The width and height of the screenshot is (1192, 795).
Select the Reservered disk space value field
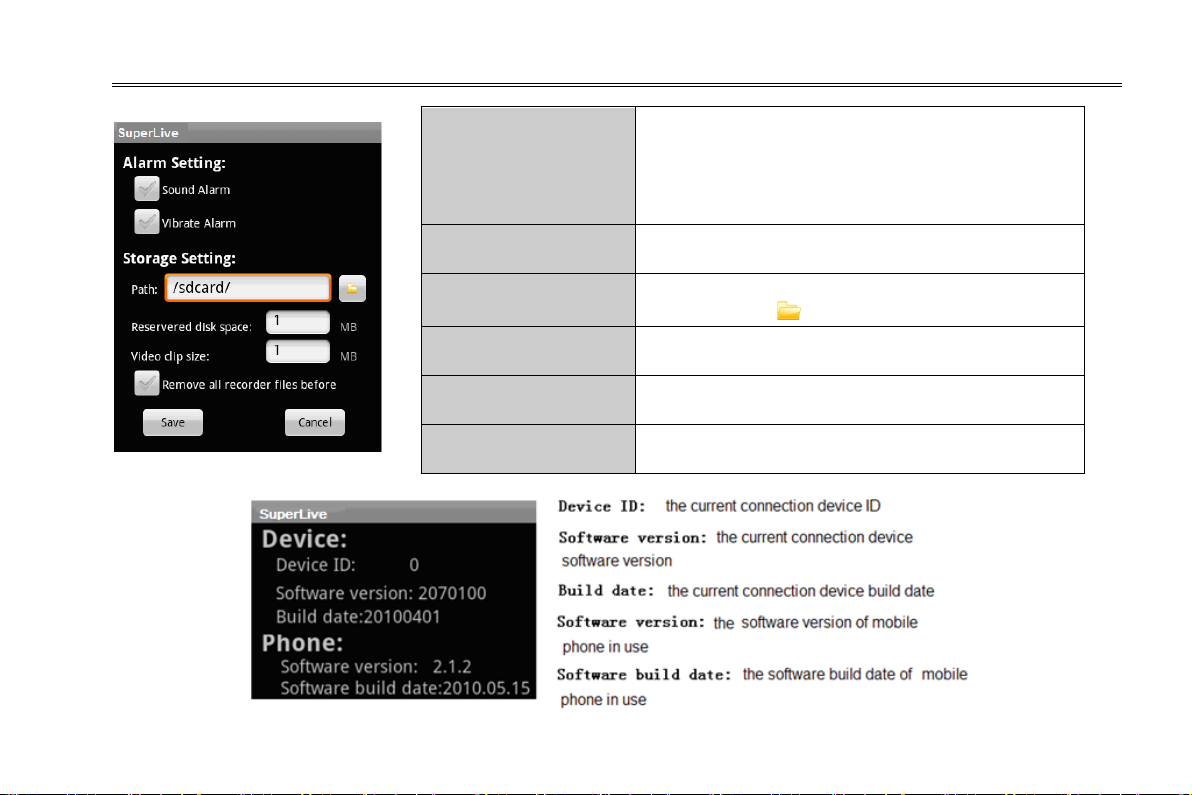pyautogui.click(x=298, y=322)
